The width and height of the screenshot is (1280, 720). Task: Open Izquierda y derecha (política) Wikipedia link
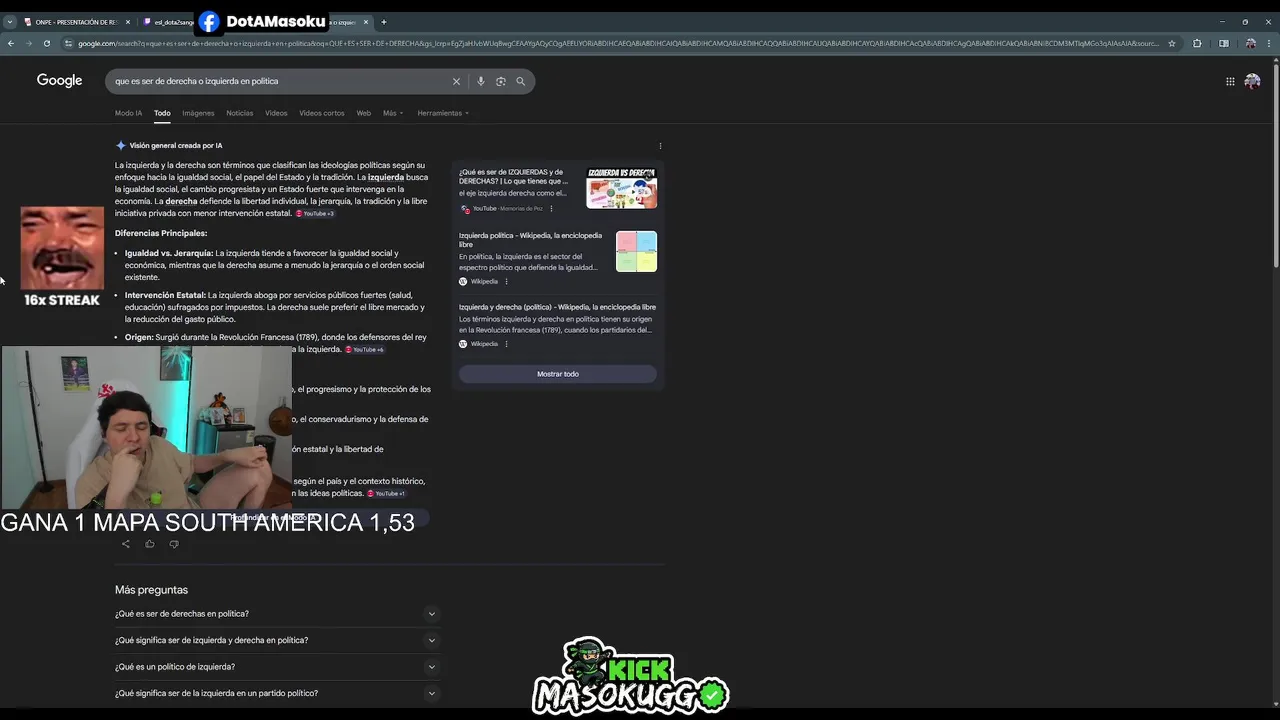pos(557,307)
